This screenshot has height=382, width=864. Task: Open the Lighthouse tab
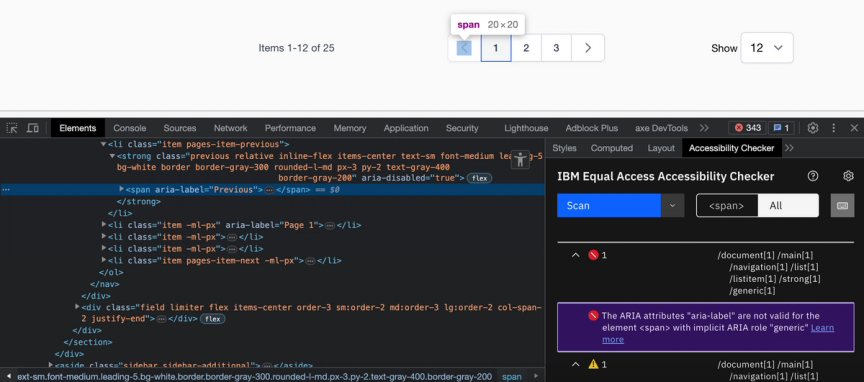[x=526, y=128]
